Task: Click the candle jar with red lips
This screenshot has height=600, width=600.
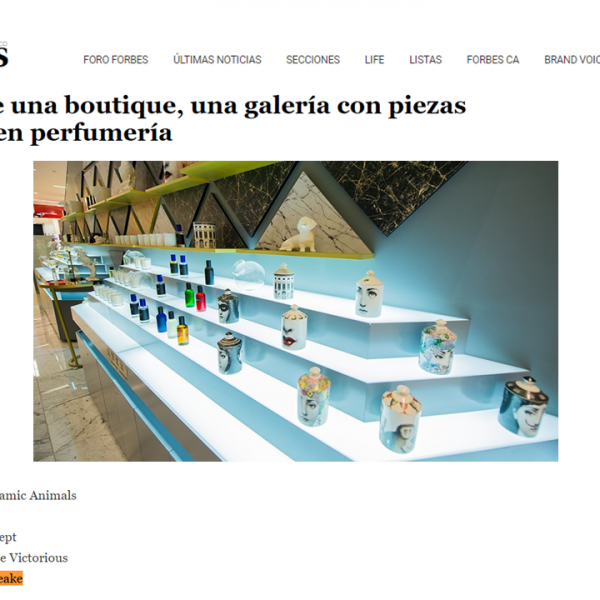Action: (294, 328)
